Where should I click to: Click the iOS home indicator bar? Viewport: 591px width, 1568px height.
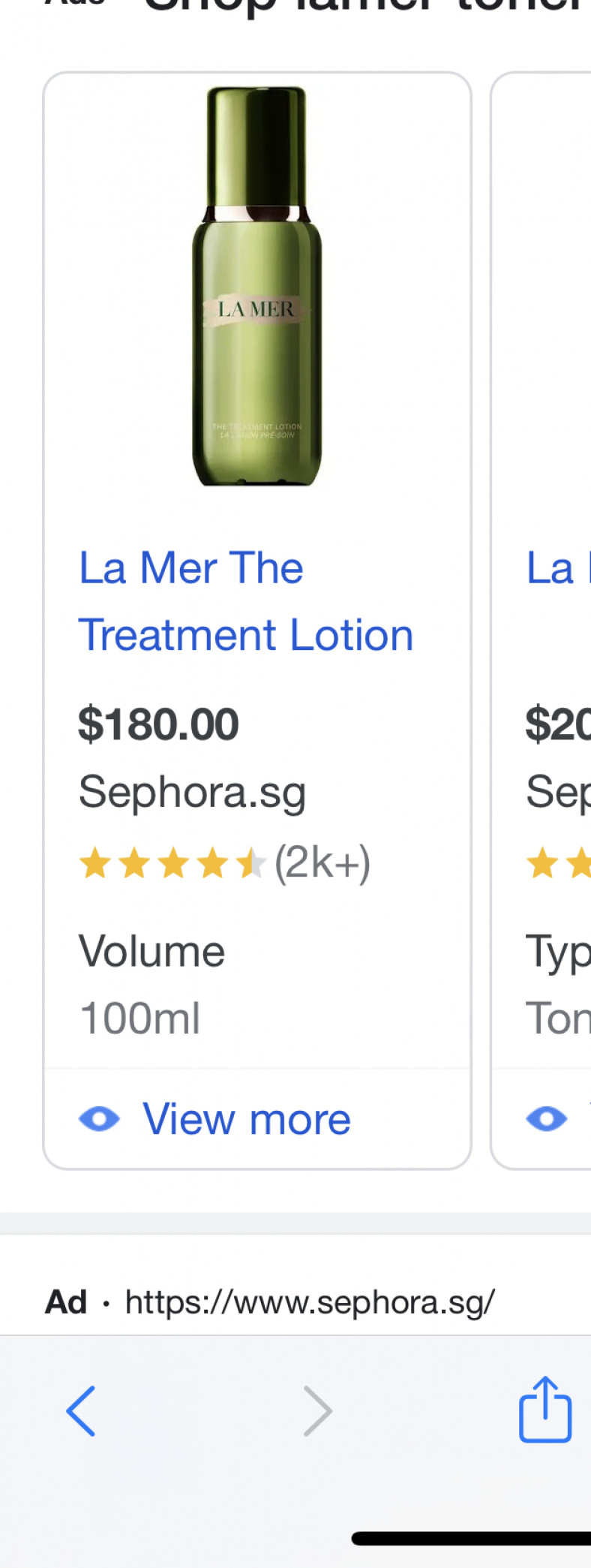(x=471, y=1539)
